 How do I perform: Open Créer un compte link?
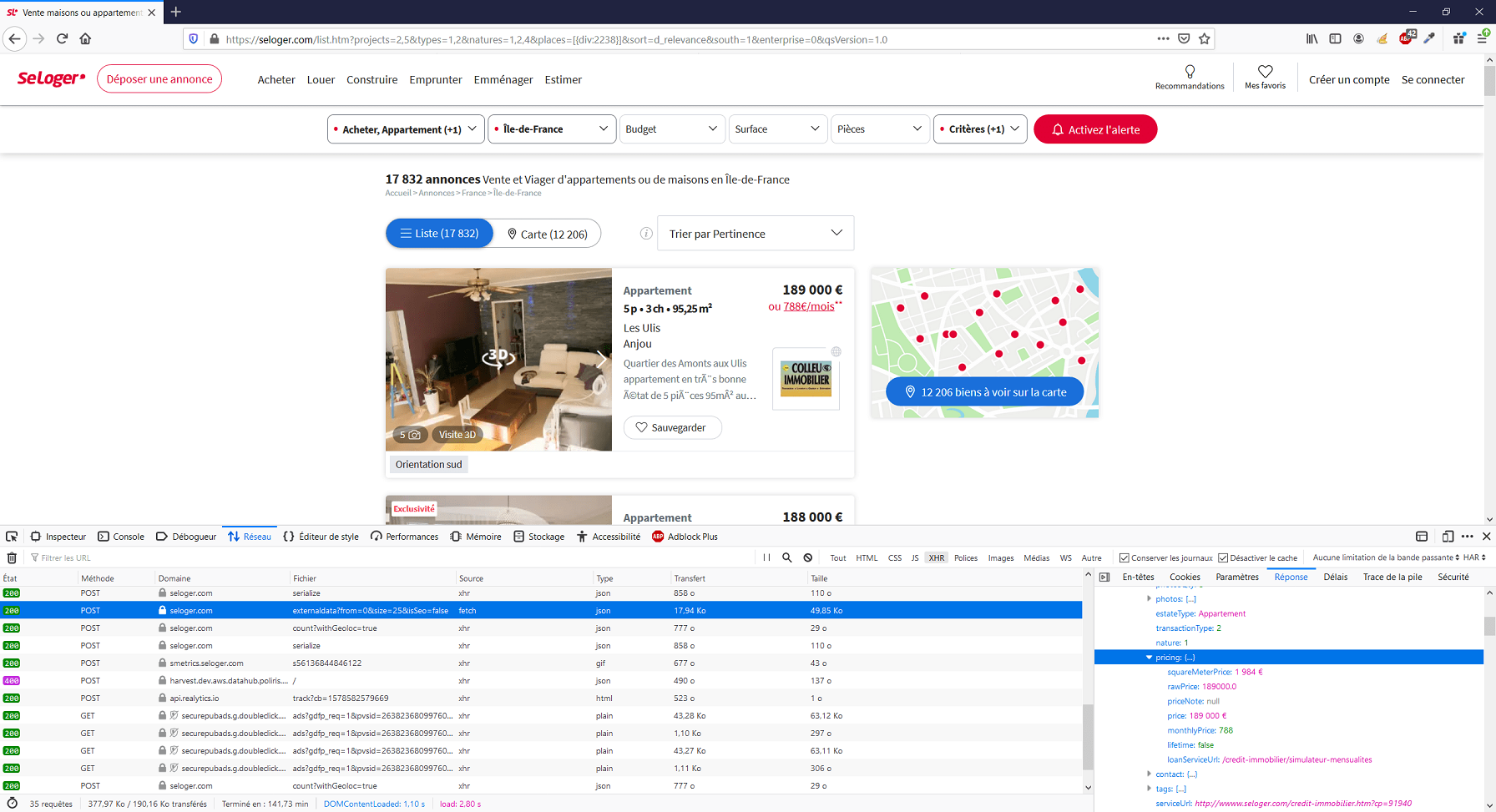(x=1349, y=79)
